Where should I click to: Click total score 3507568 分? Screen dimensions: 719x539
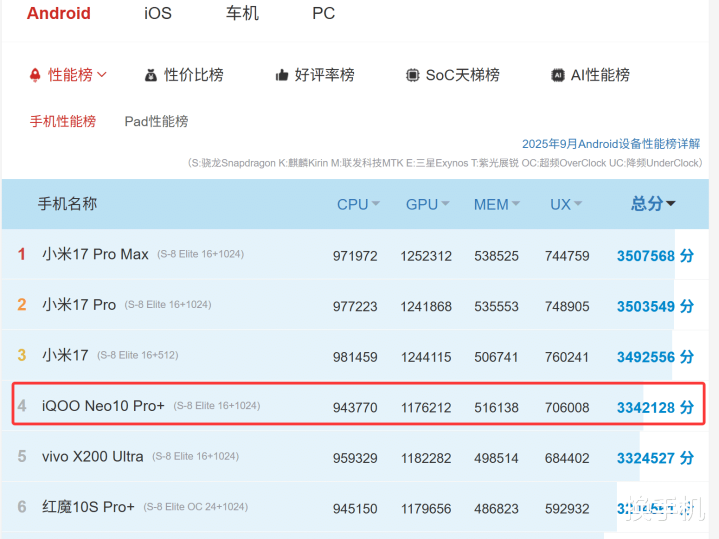coord(655,256)
